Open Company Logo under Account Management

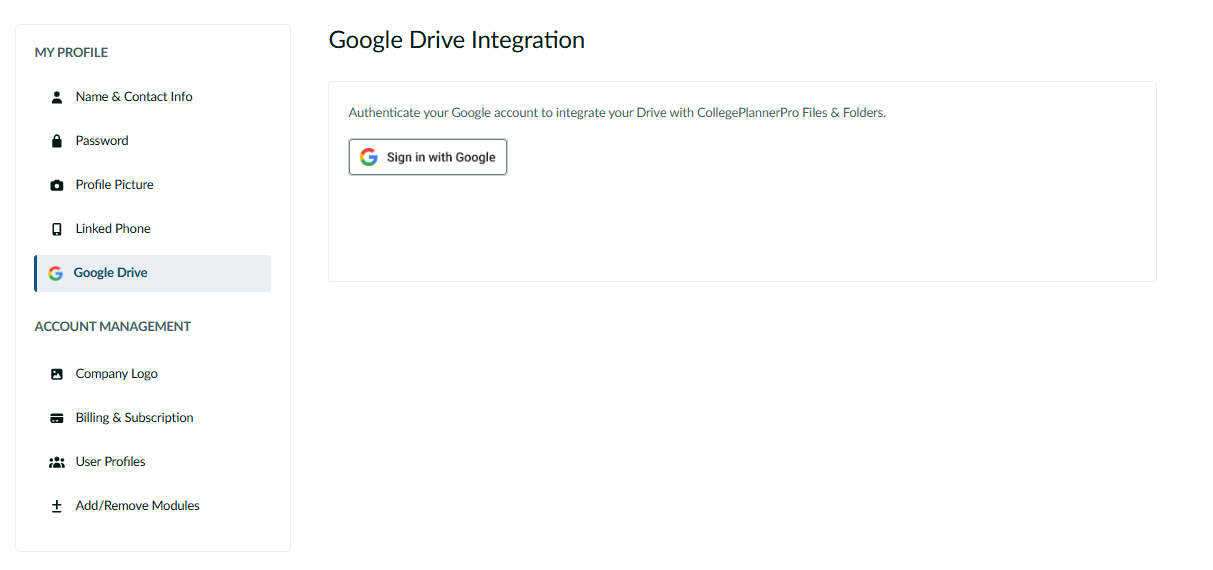[117, 374]
